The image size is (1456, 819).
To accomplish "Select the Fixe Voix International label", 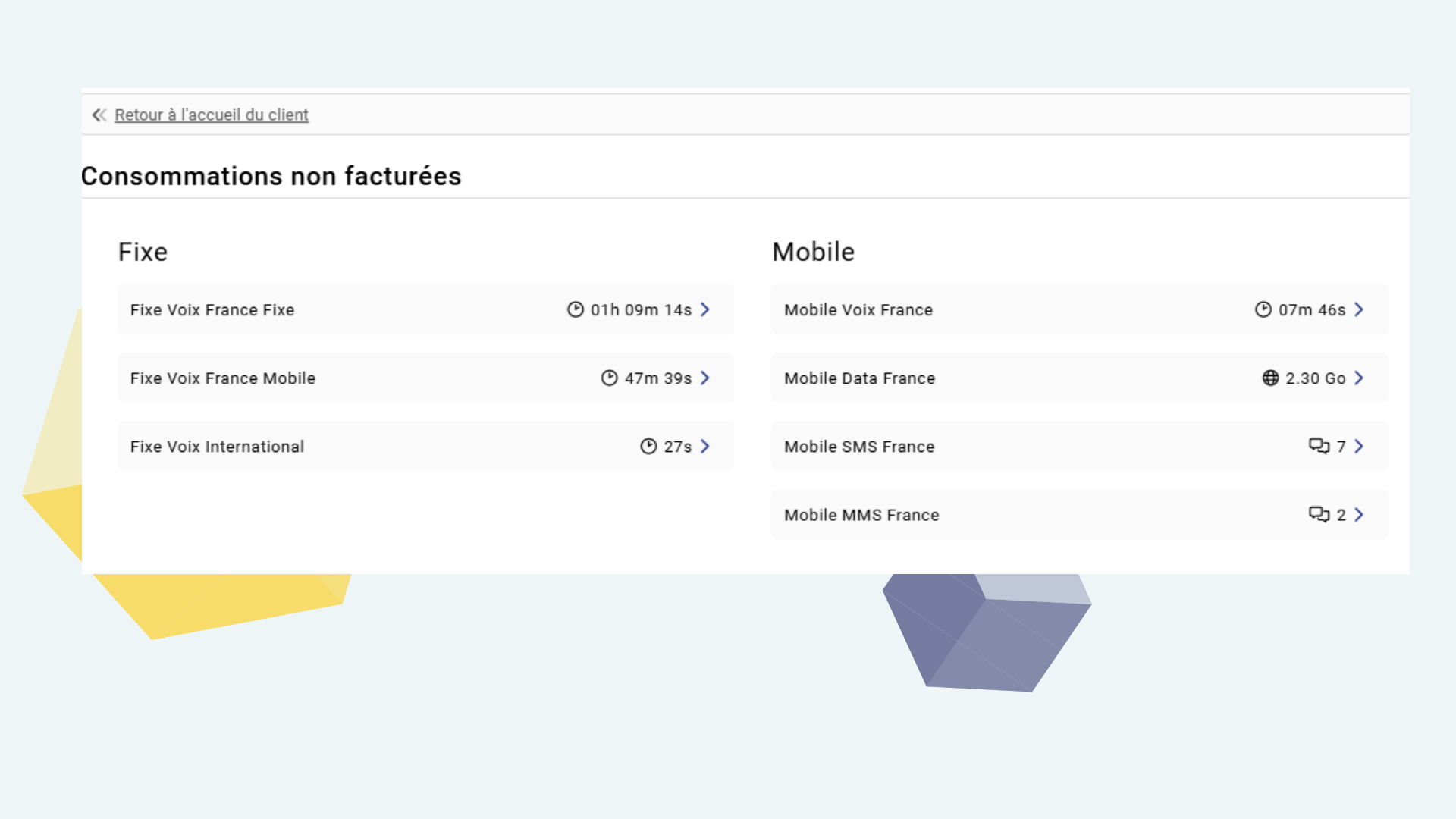I will (218, 447).
